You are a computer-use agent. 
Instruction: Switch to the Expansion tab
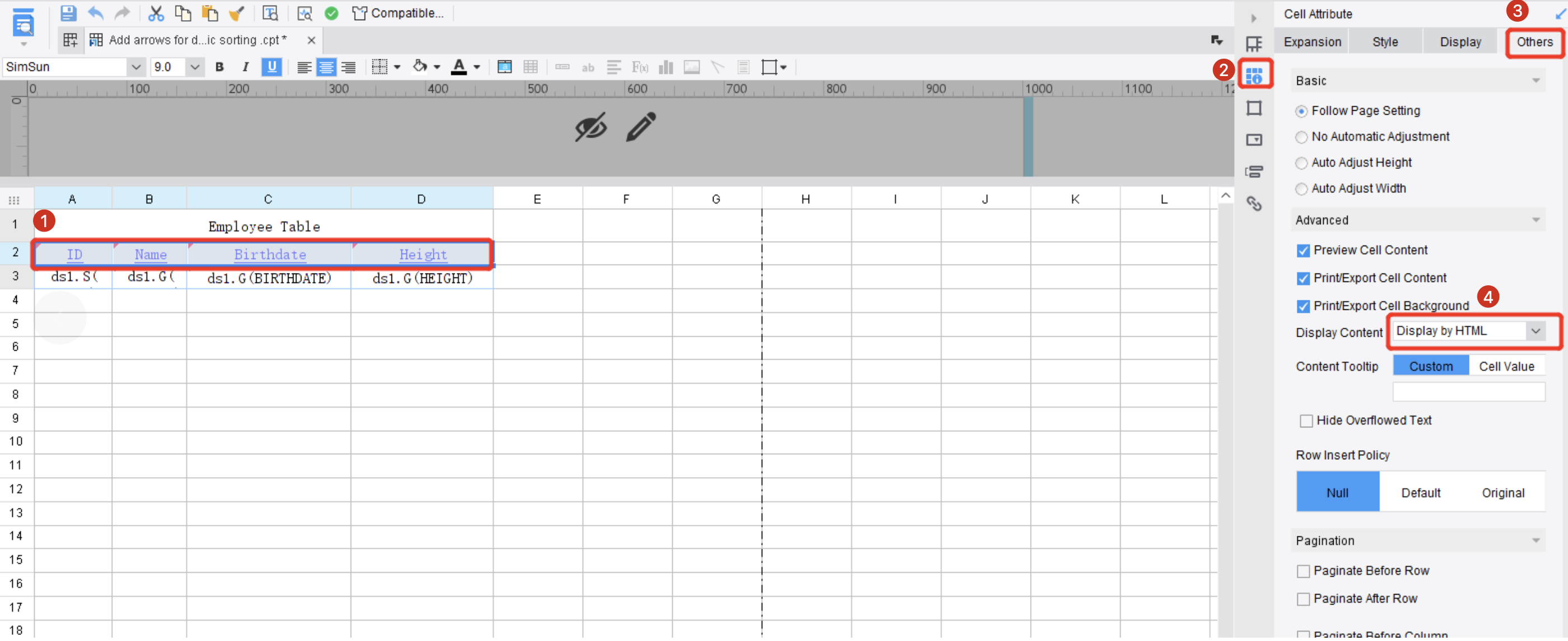1312,42
